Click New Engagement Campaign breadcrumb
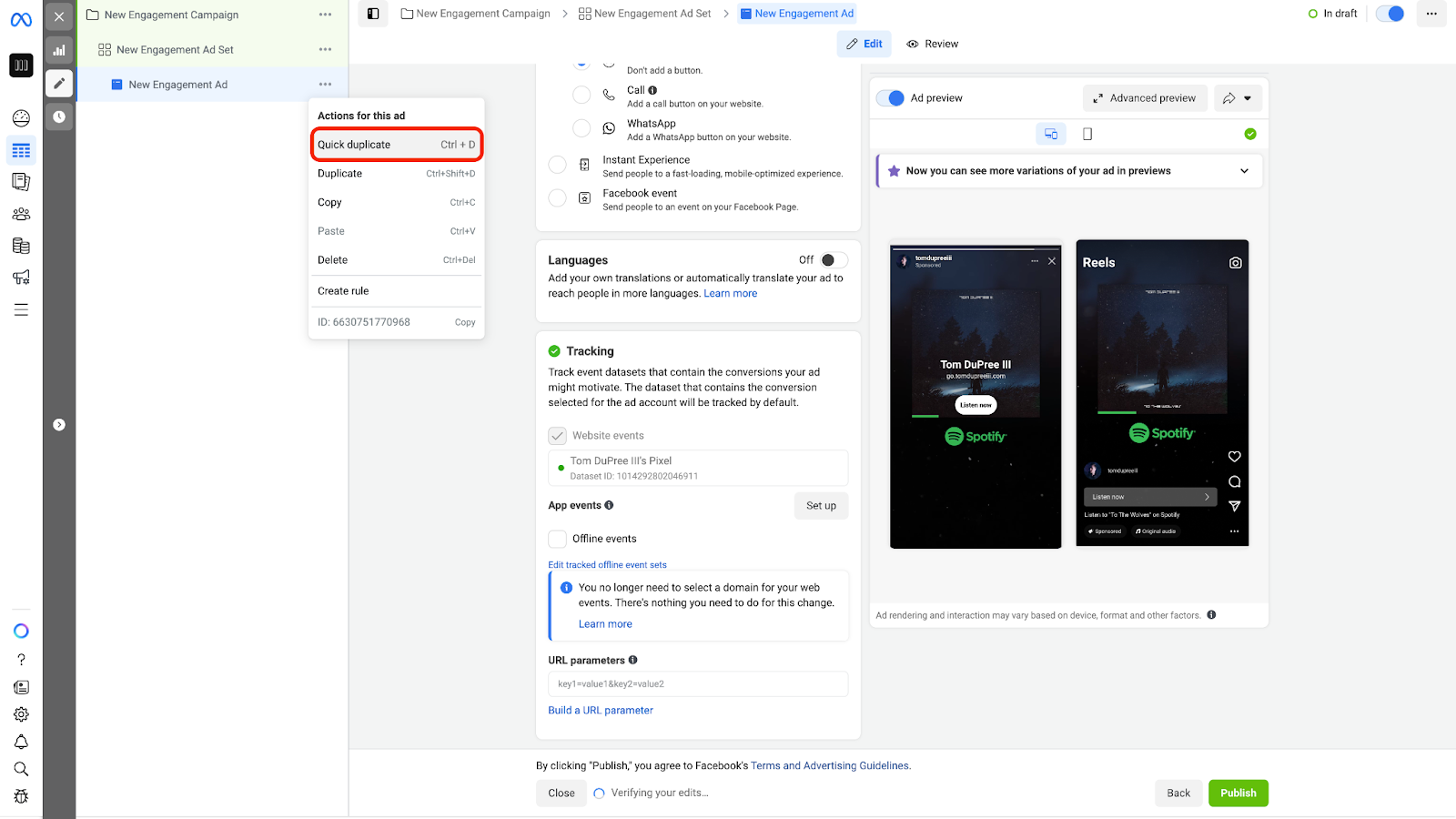Viewport: 1456px width, 819px height. click(476, 14)
